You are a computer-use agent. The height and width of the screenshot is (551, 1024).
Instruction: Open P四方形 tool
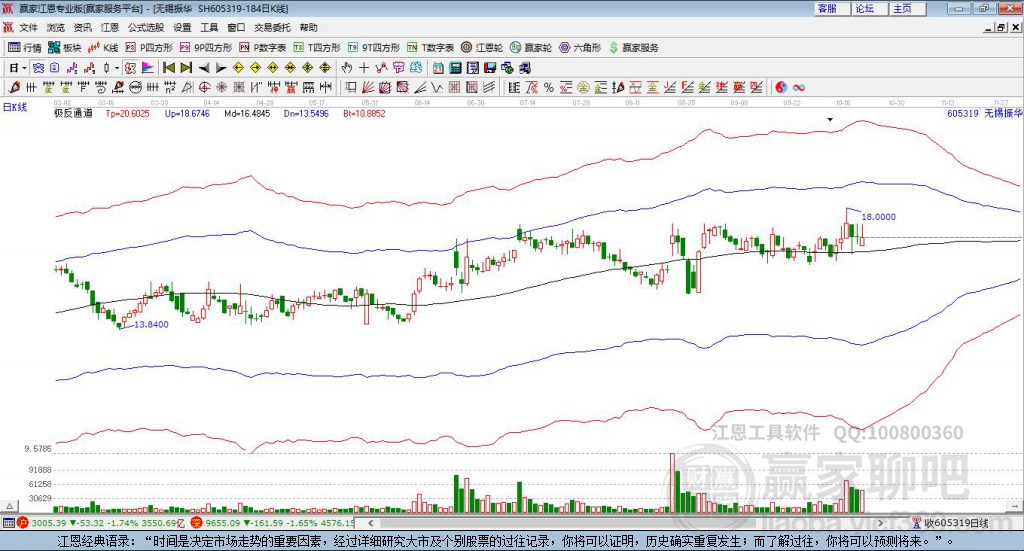tap(149, 48)
